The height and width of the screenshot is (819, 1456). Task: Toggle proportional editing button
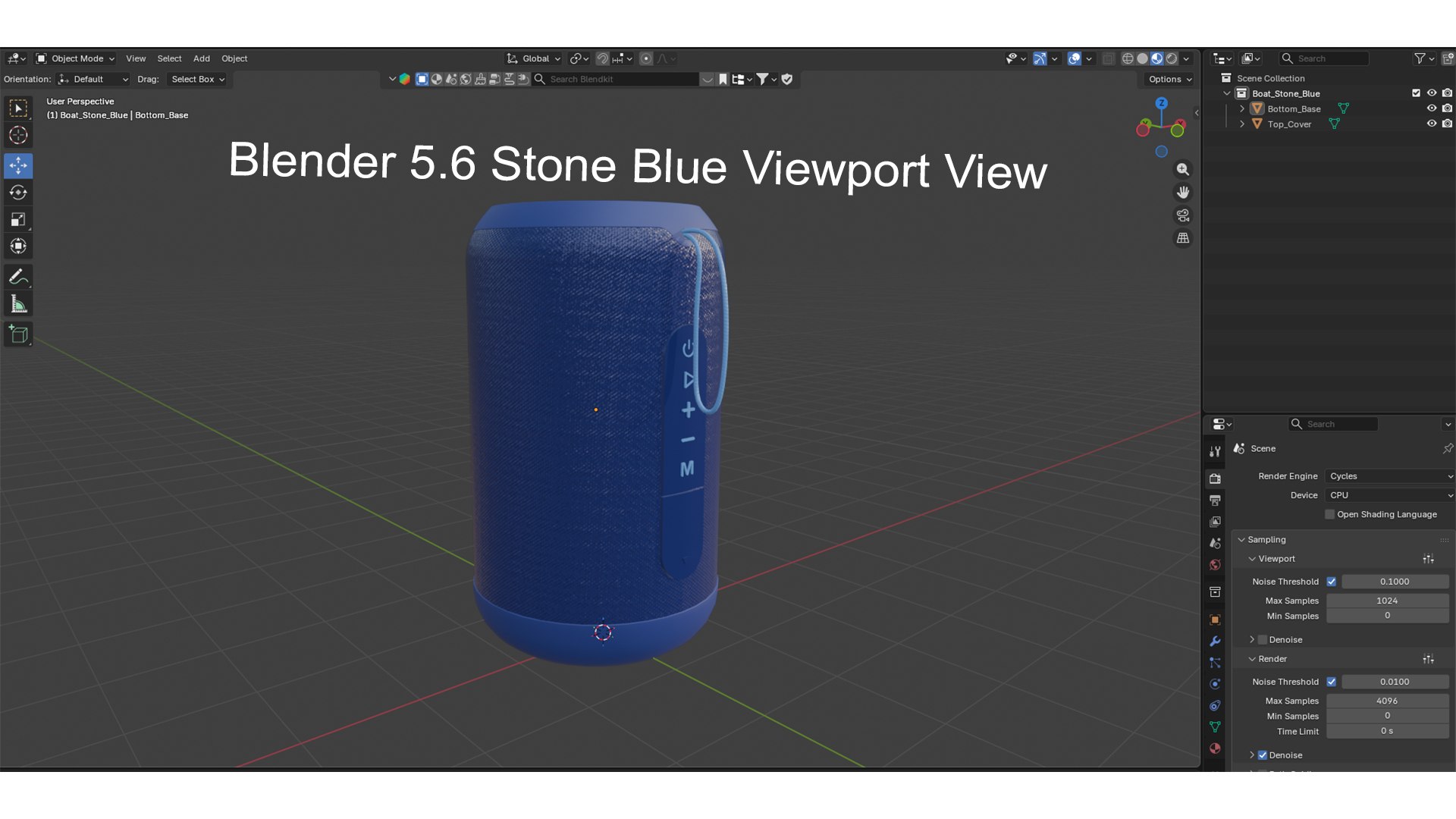tap(646, 58)
